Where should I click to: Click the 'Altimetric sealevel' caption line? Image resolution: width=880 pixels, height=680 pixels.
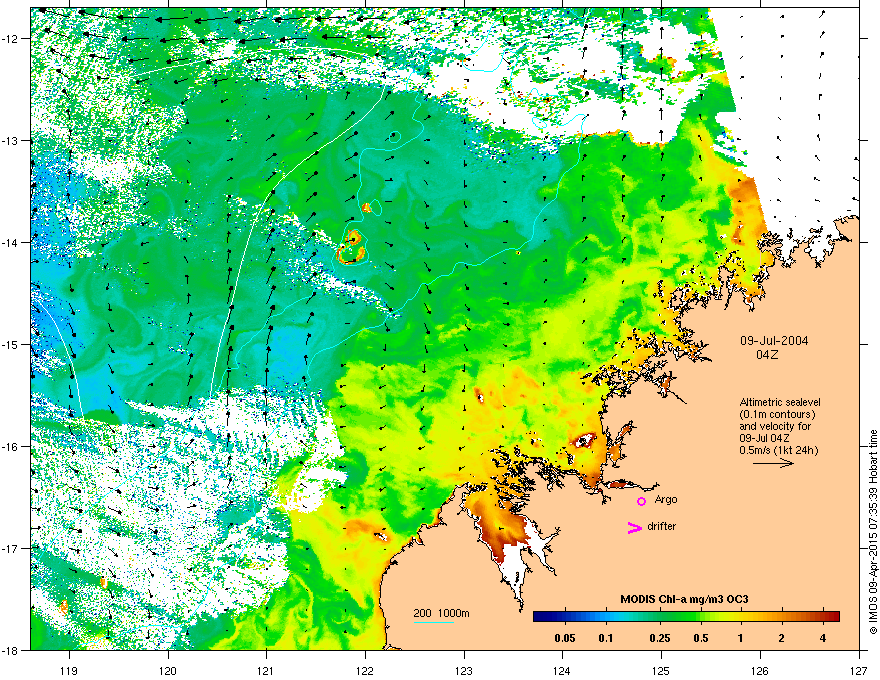[780, 402]
